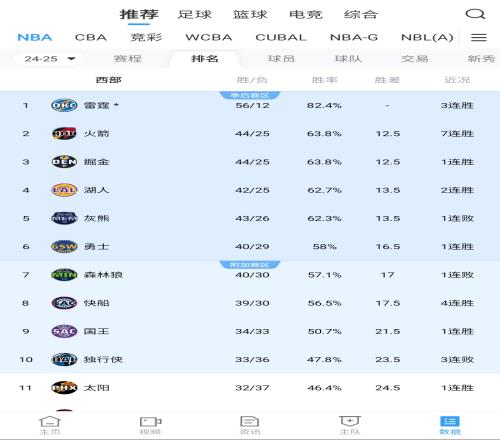Tap the Warriors GSW team logo
500x440 pixels.
pyautogui.click(x=64, y=247)
